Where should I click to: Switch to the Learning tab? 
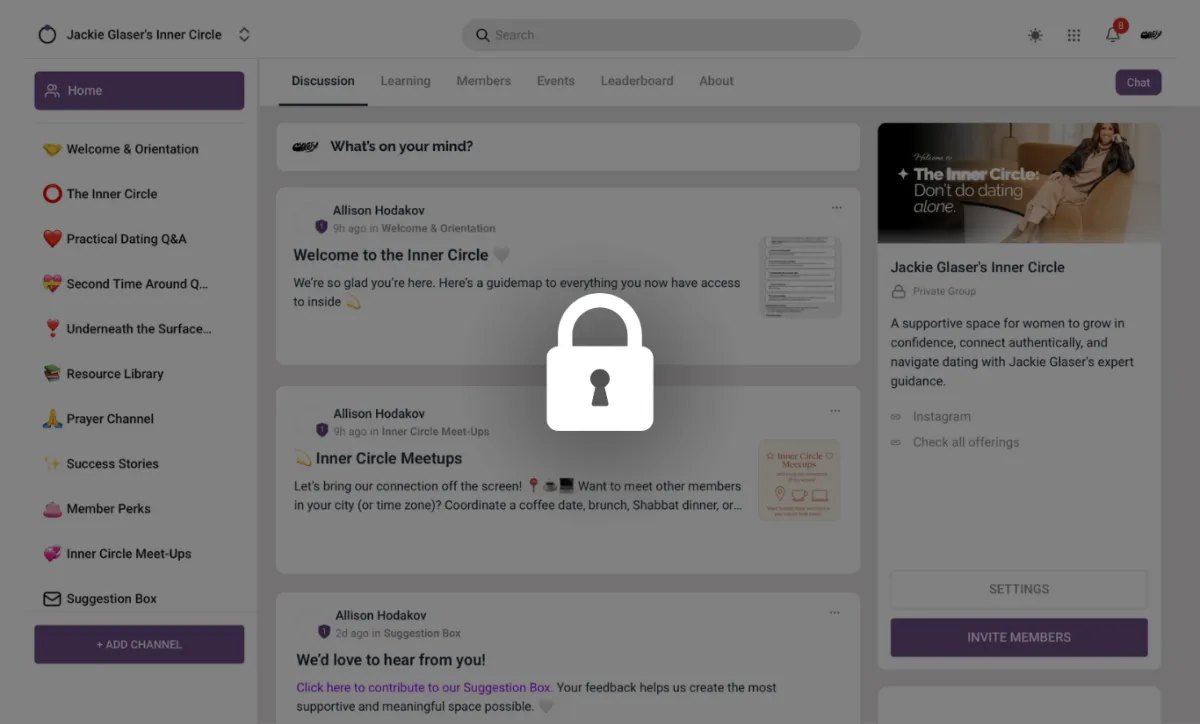click(x=405, y=81)
